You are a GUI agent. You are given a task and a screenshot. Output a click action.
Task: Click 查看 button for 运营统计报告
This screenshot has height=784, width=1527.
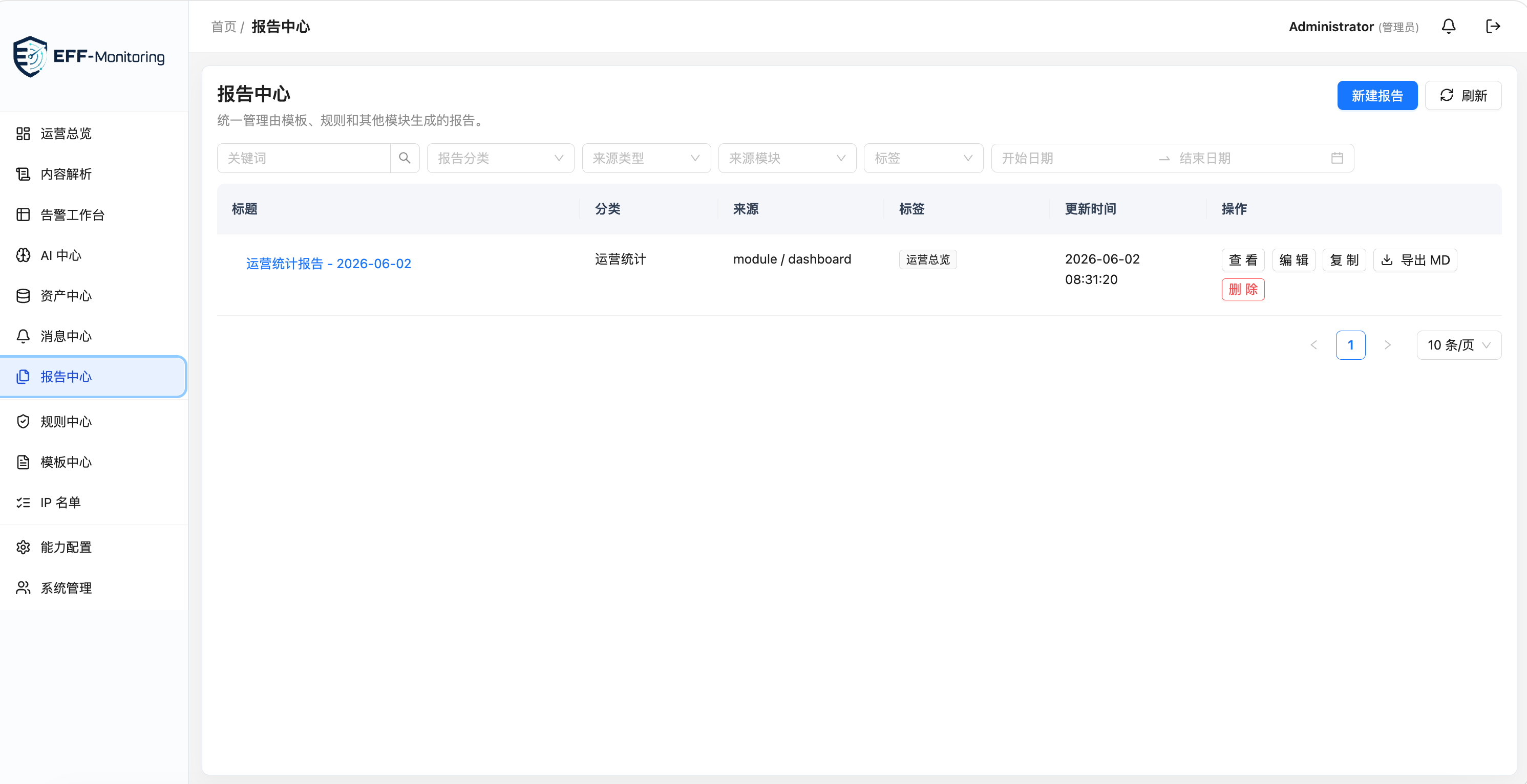click(x=1243, y=260)
